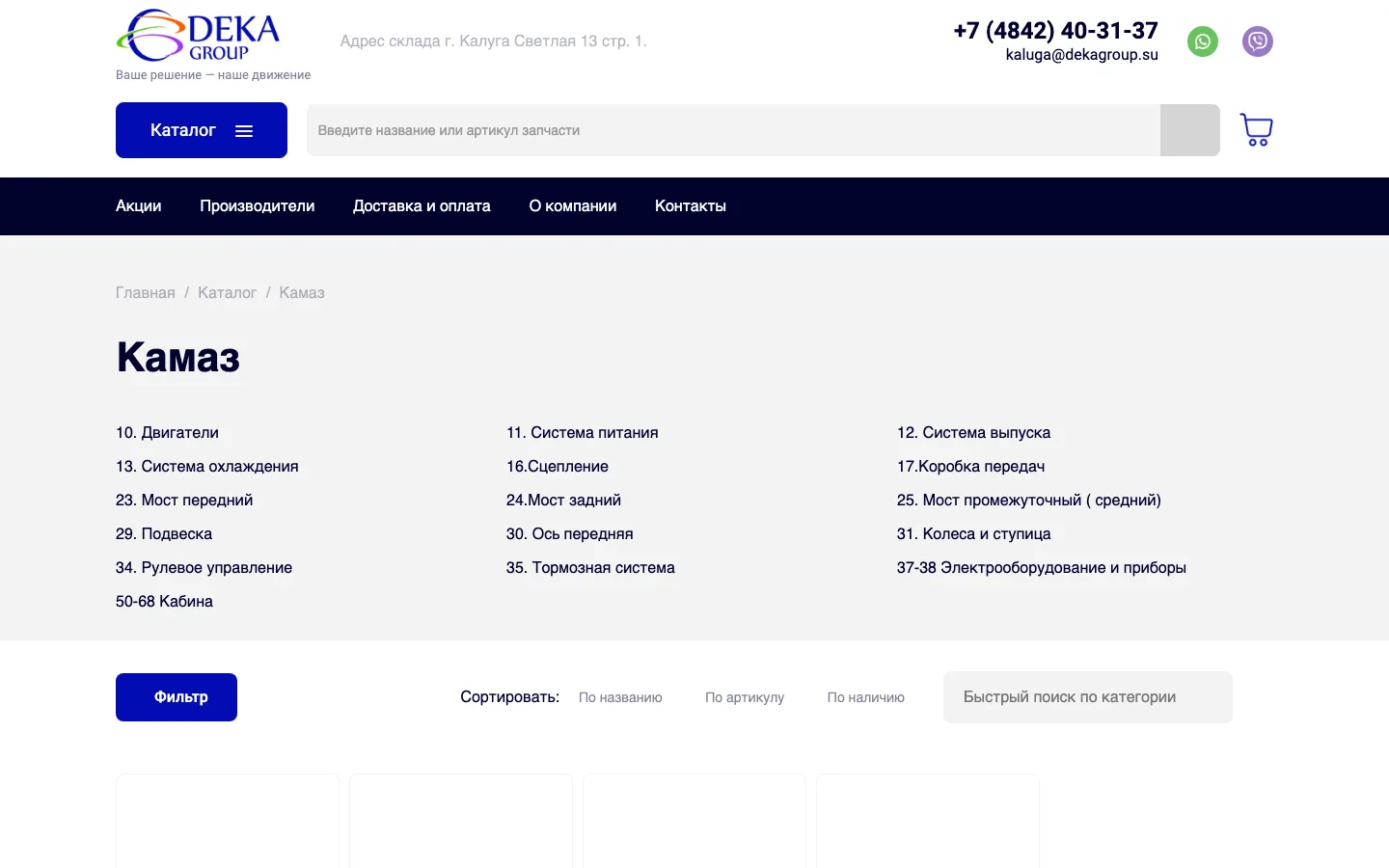
Task: Open 24.Мост задний category
Action: 563,501
